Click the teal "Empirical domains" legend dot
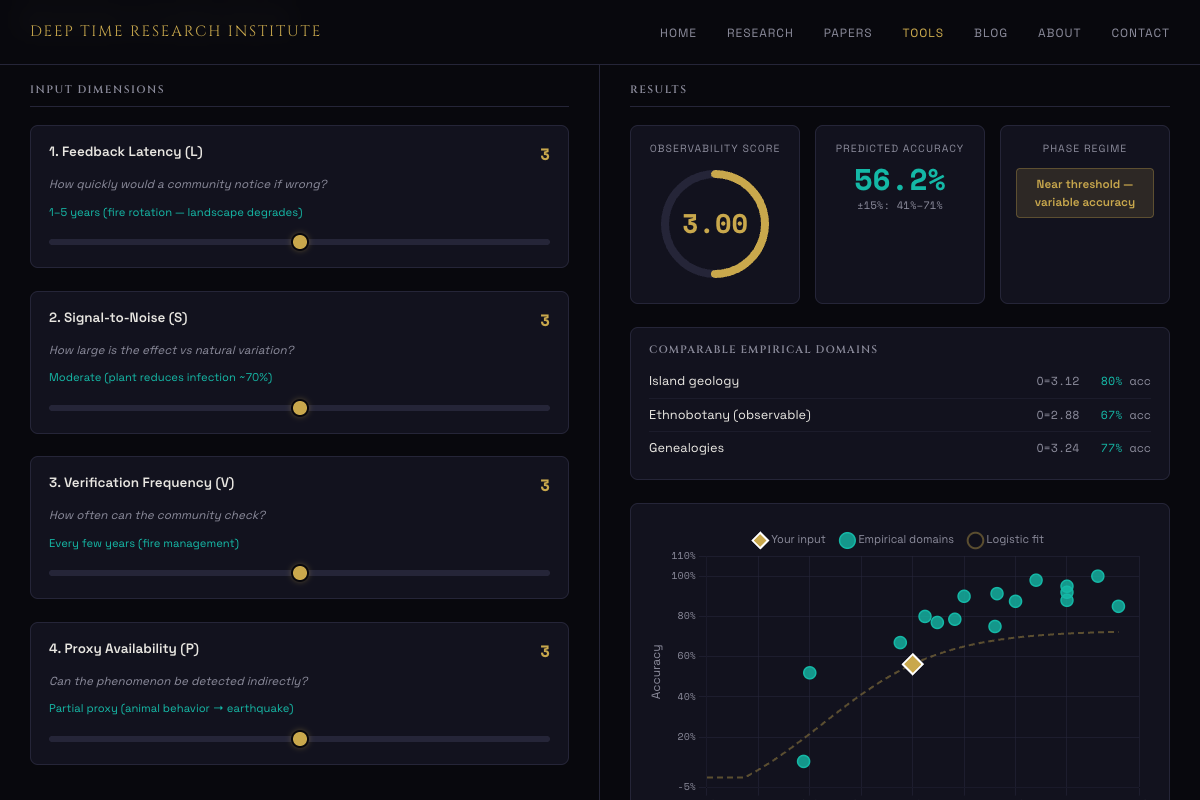The image size is (1200, 800). pyautogui.click(x=847, y=540)
